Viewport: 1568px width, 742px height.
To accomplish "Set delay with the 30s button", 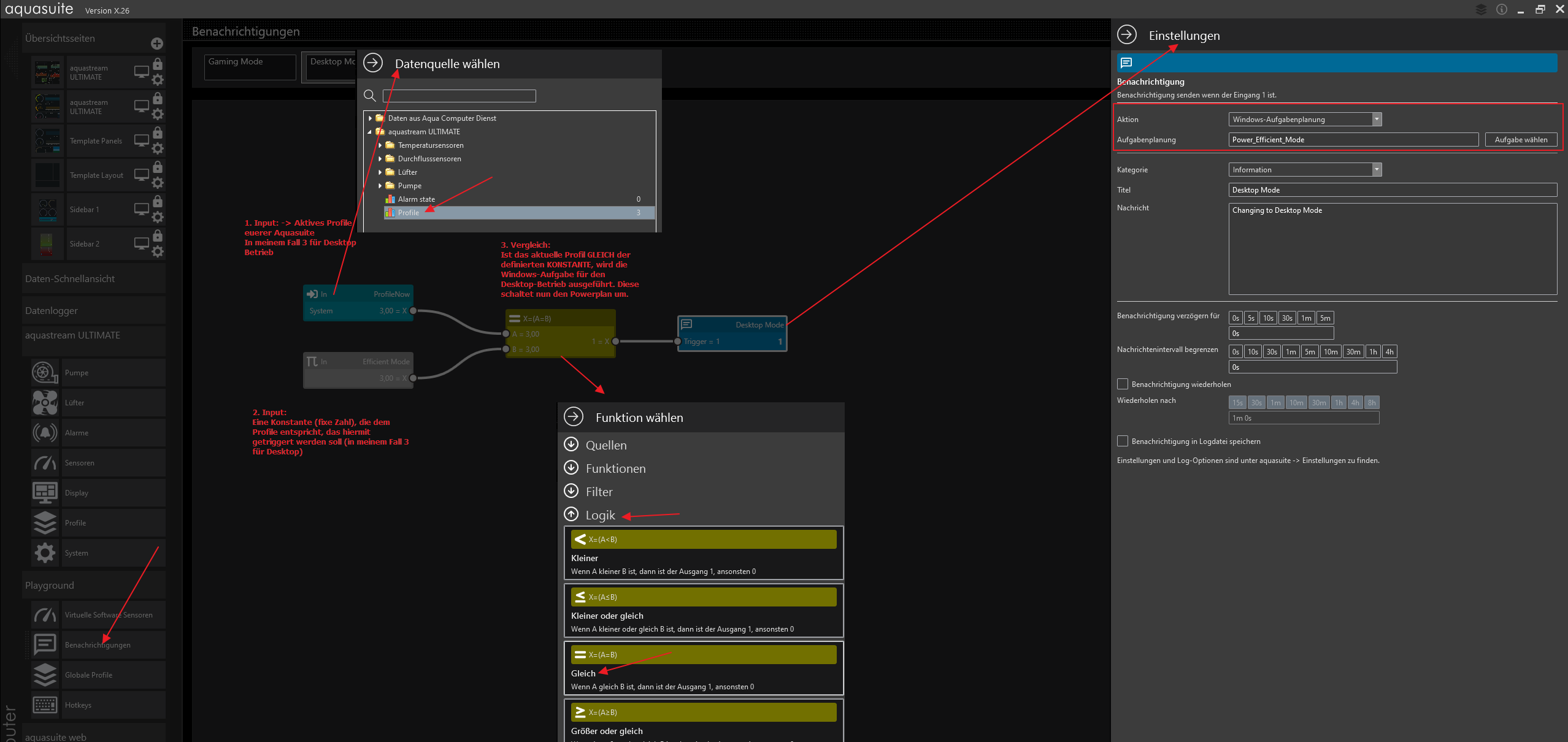I will (x=1287, y=318).
